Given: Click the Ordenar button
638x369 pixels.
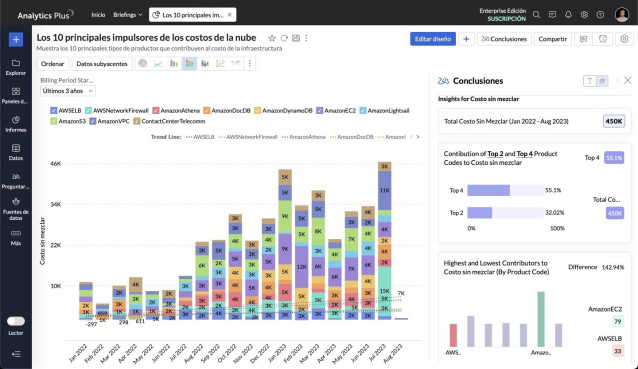Looking at the screenshot, I should tap(52, 64).
